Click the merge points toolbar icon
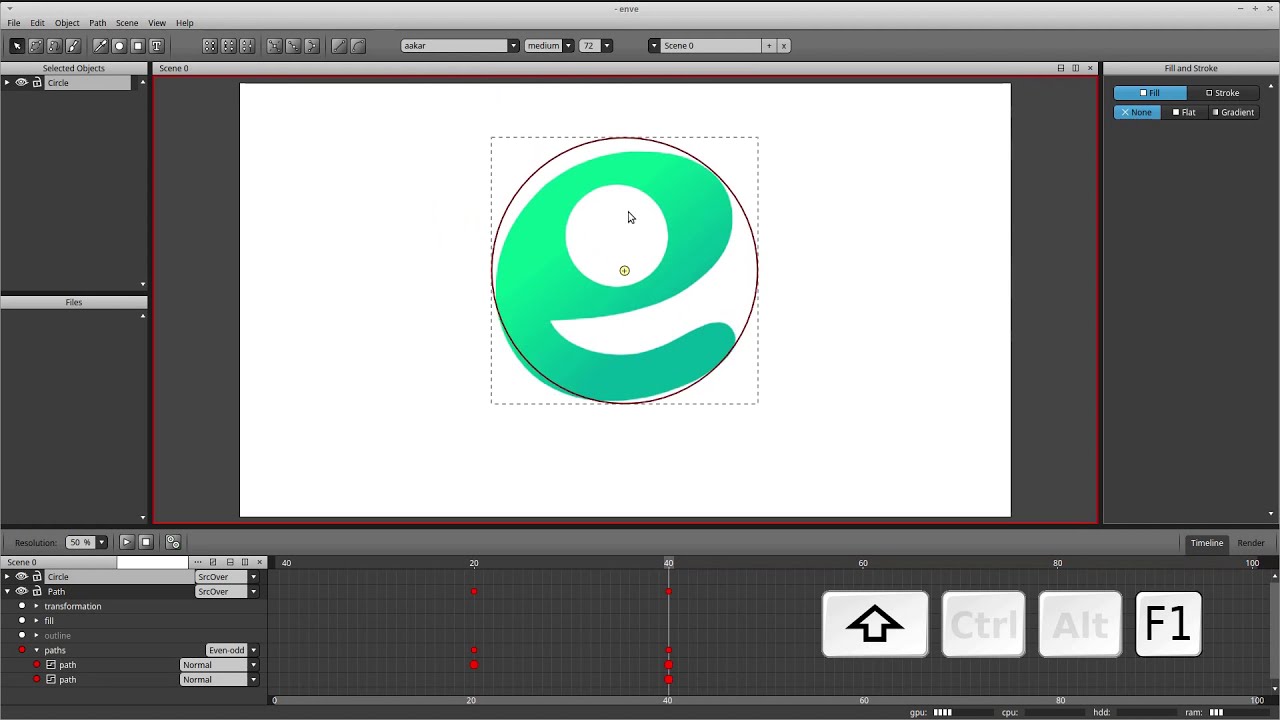1280x720 pixels. [311, 46]
